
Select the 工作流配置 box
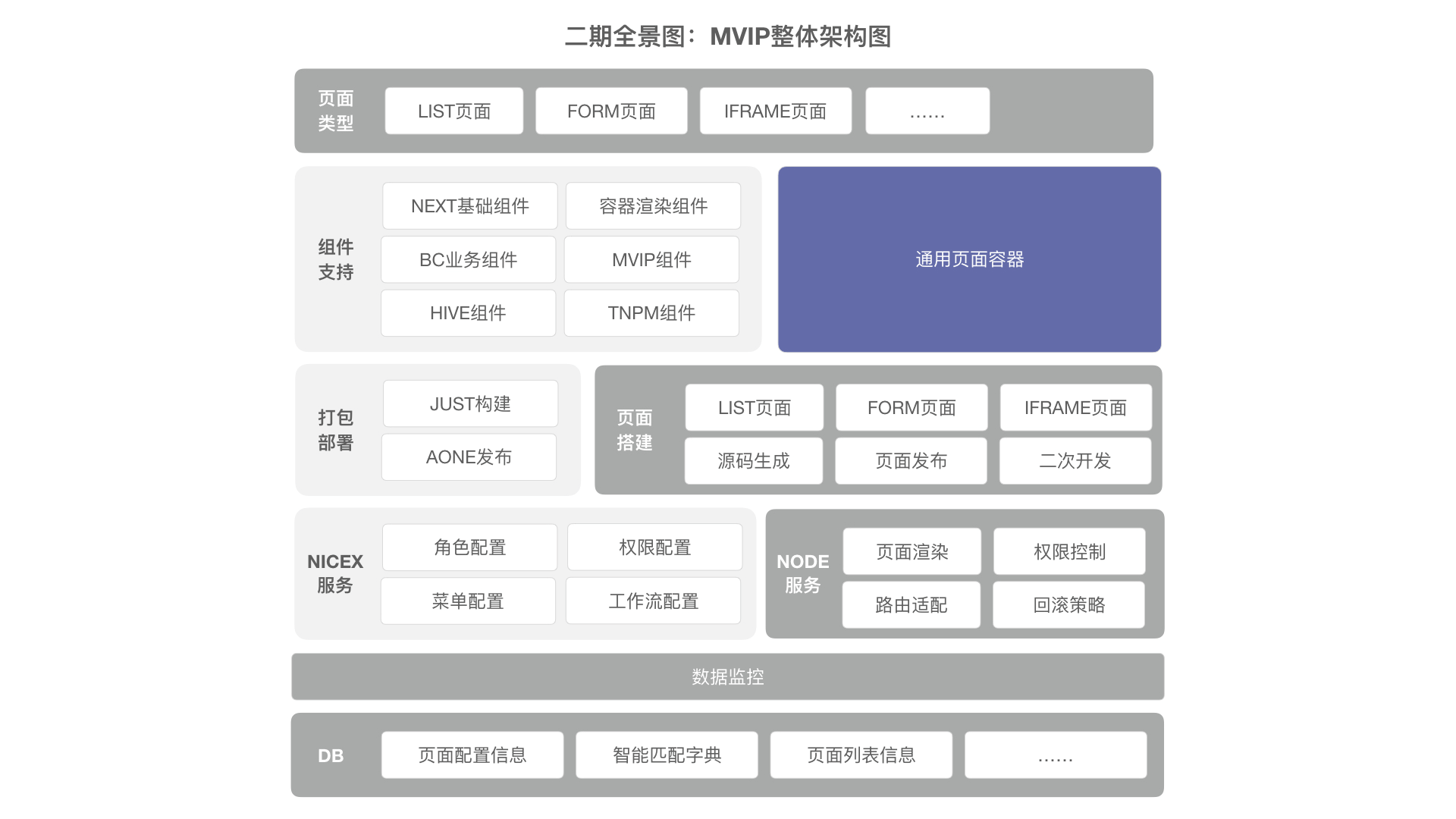pos(653,601)
